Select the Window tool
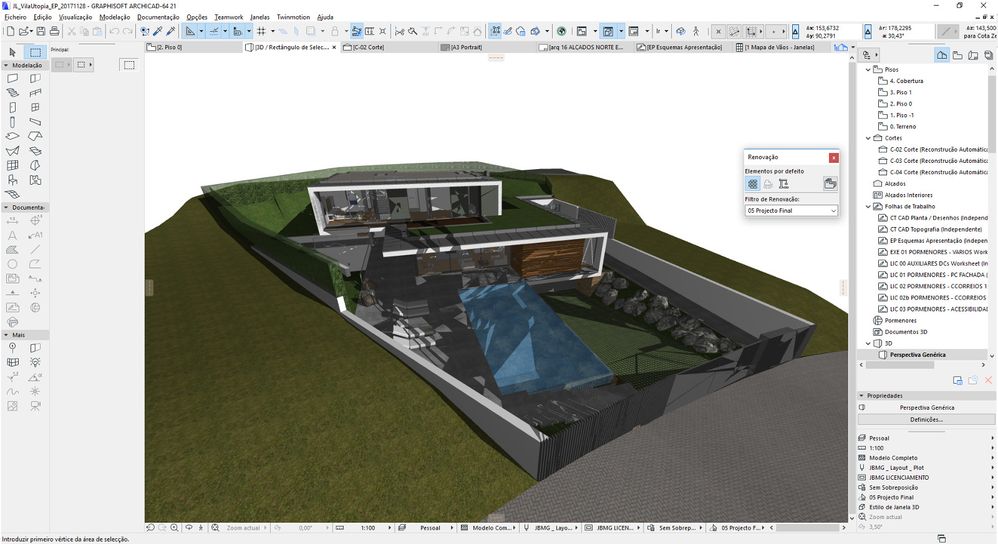Image resolution: width=998 pixels, height=544 pixels. tap(35, 108)
